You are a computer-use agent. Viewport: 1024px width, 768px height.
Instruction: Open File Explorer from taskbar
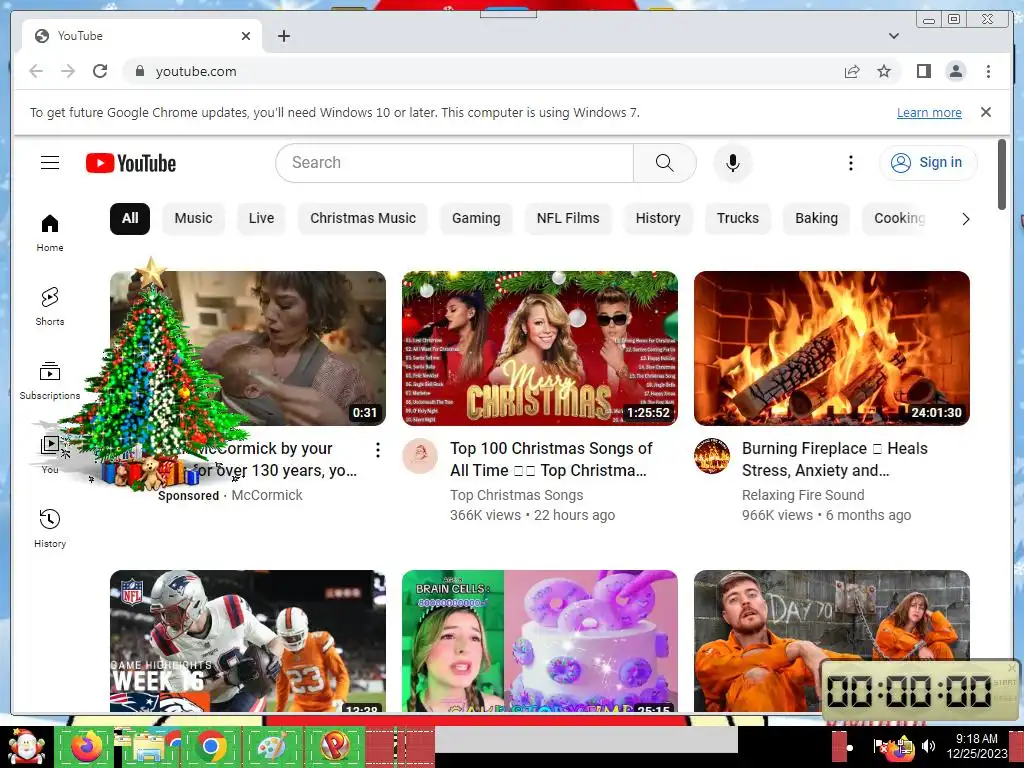(148, 746)
